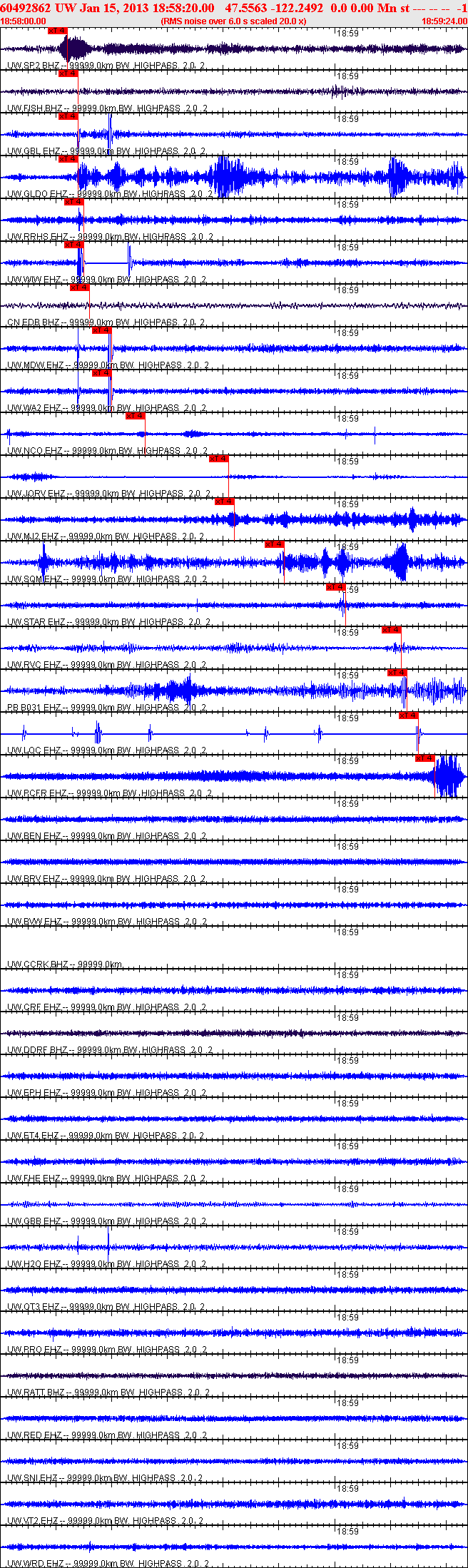Select the pick marker on SQM trace
Screen dimensions: 468x1568
click(x=274, y=544)
